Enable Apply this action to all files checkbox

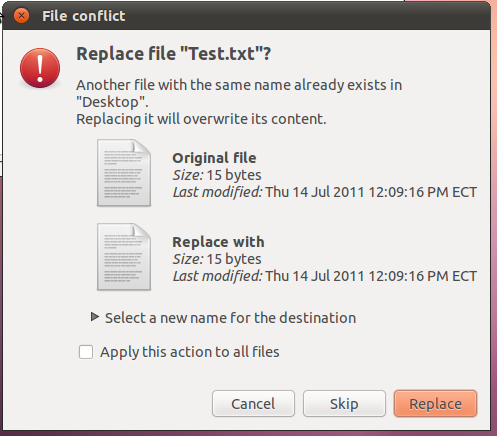86,352
